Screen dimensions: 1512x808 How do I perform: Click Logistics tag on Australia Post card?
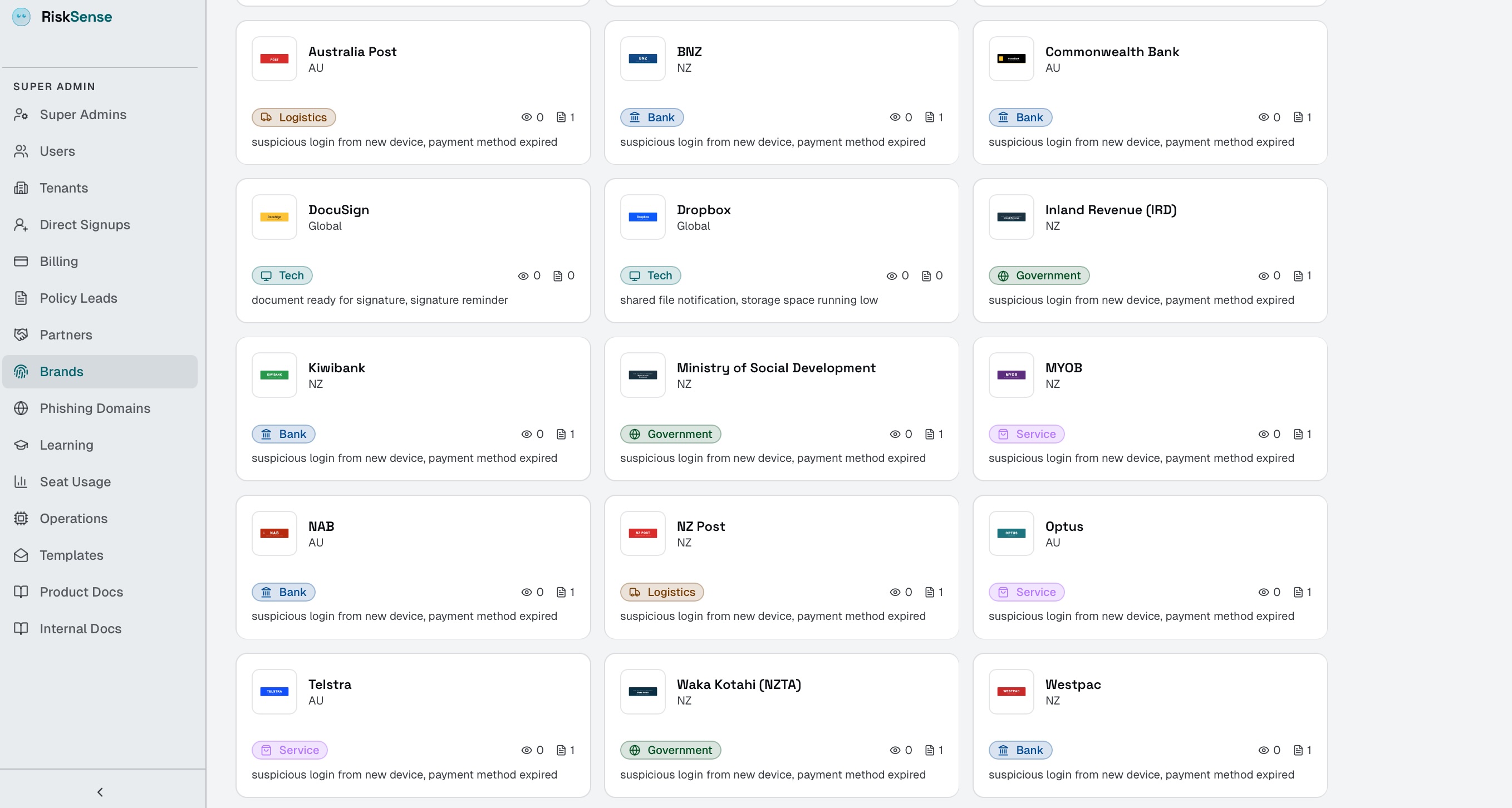293,117
